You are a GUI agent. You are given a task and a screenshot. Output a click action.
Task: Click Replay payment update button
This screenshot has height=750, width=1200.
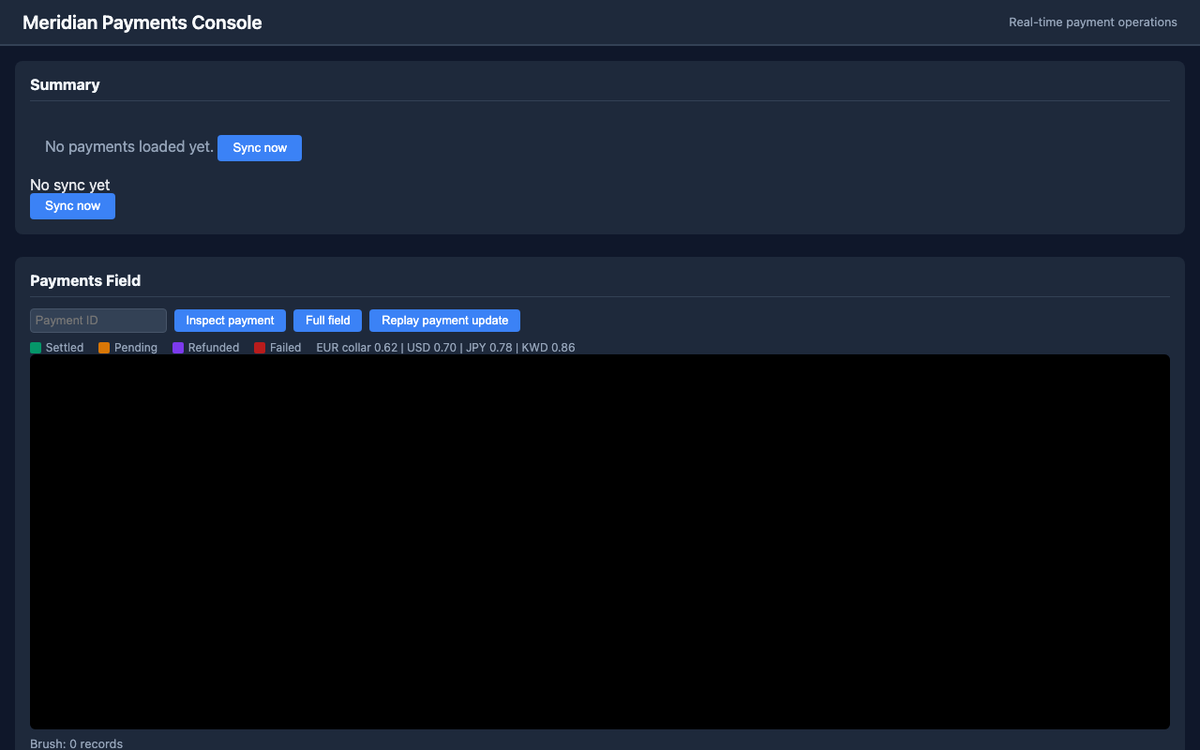[x=445, y=320]
